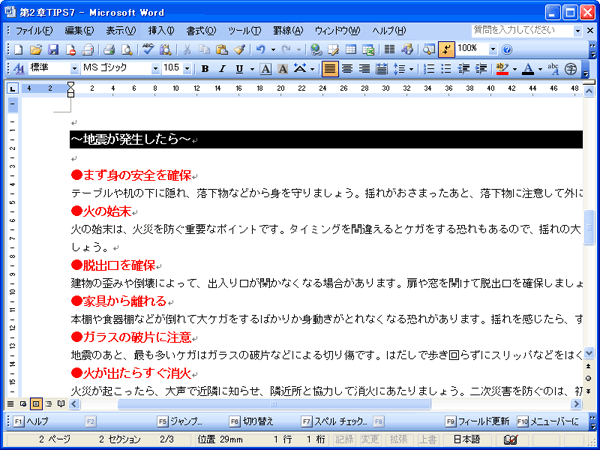The width and height of the screenshot is (600, 450).
Task: Click F7 スペル チェック button
Action: point(334,421)
